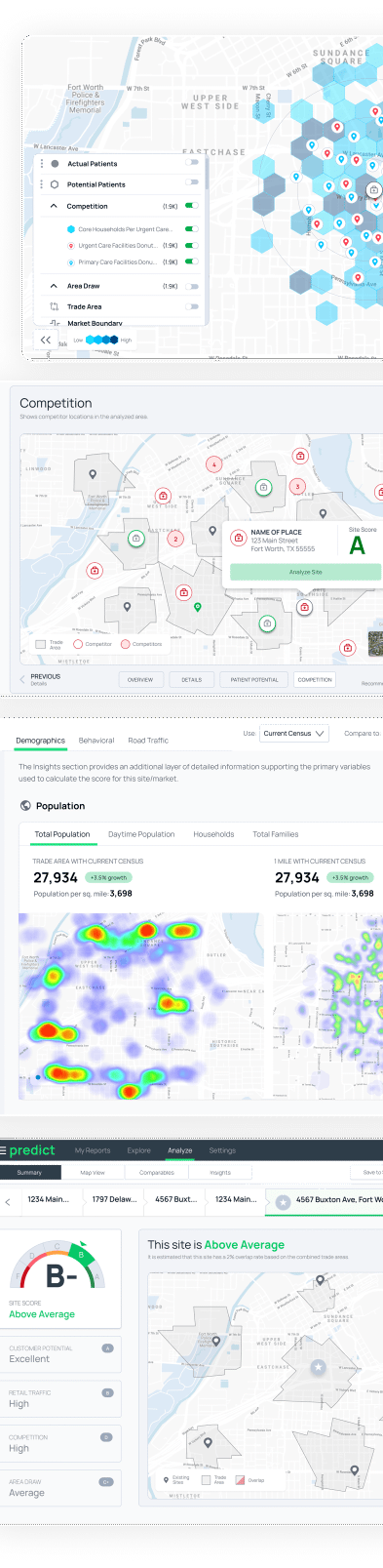This screenshot has width=383, height=1568.
Task: Click the PREVIOUS chevron arrow
Action: [x=23, y=679]
